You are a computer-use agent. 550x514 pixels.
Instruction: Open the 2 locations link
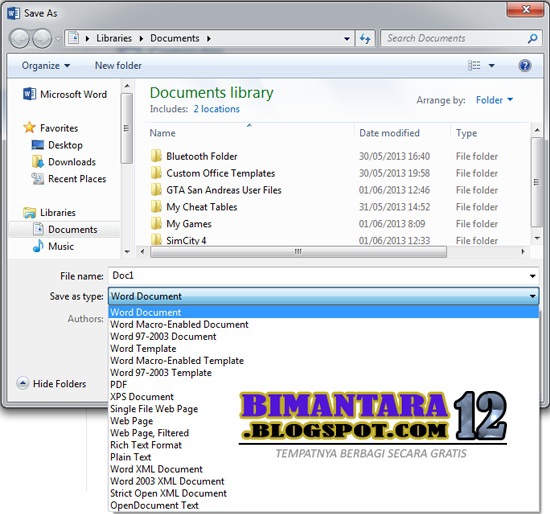(216, 109)
